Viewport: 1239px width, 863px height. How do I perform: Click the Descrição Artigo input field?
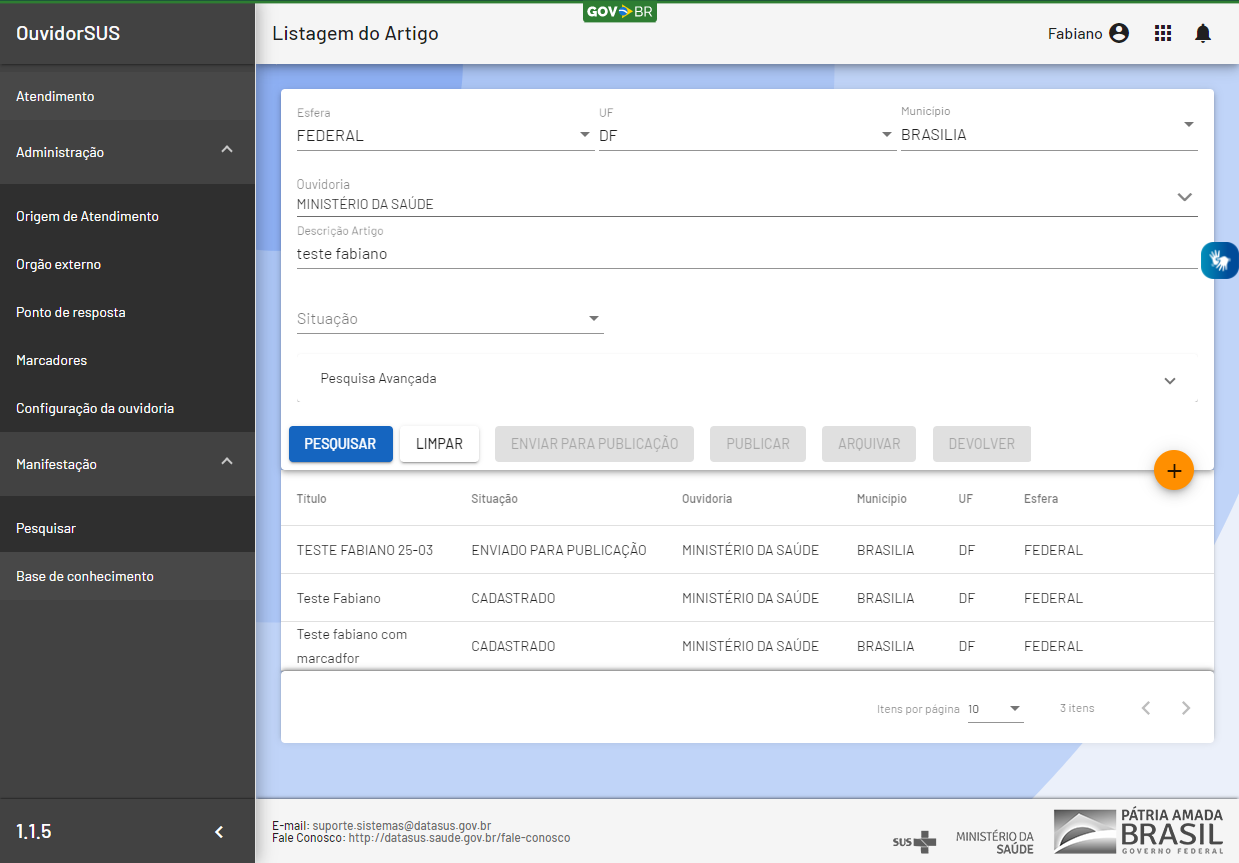[746, 254]
